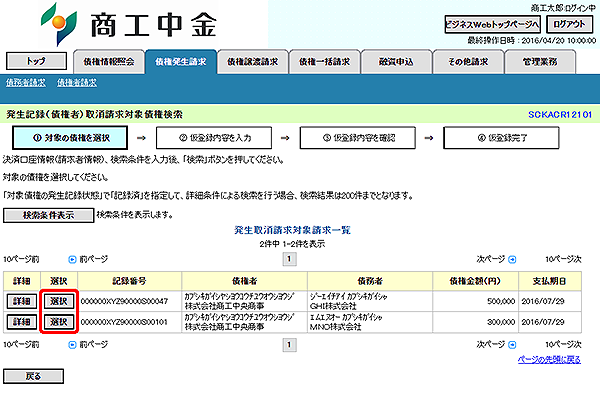Click bottom 10ページ前 pagination text
The image size is (600, 396).
(21, 345)
